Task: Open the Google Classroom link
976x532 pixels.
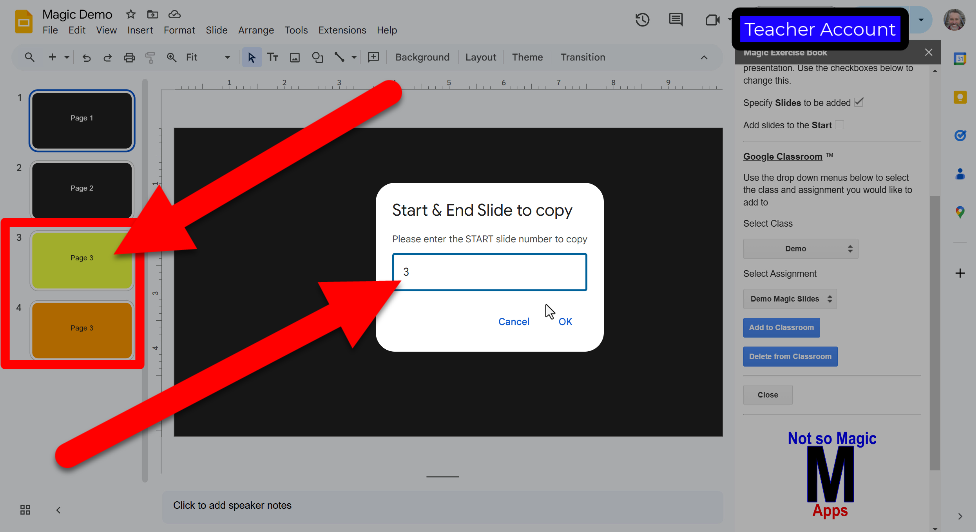Action: 782,157
